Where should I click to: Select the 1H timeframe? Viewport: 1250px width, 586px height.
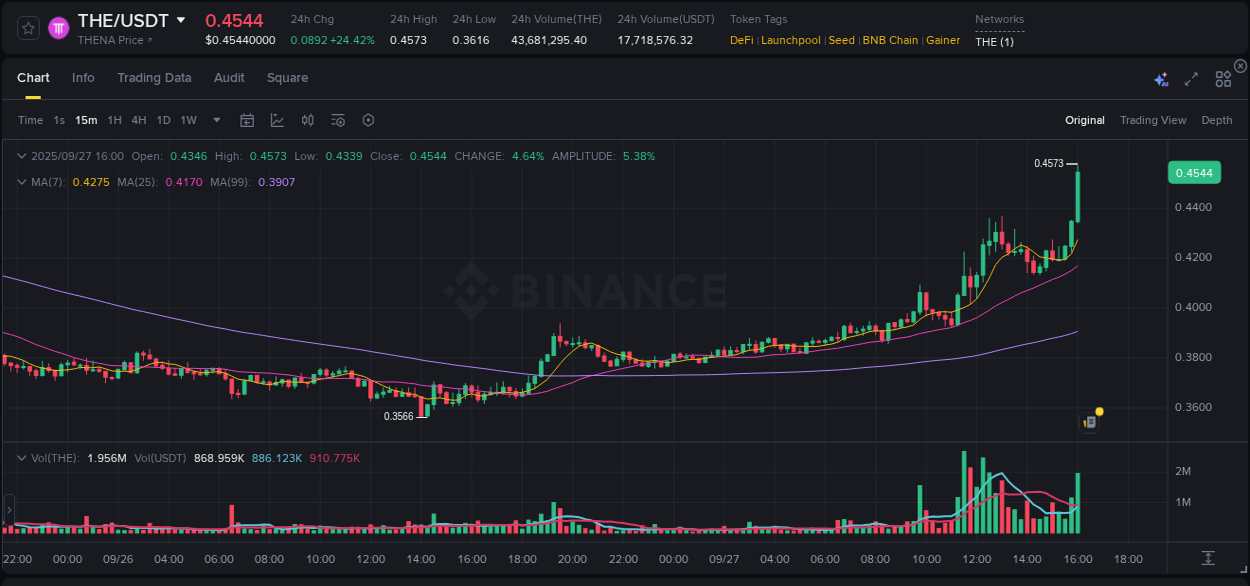tap(112, 120)
